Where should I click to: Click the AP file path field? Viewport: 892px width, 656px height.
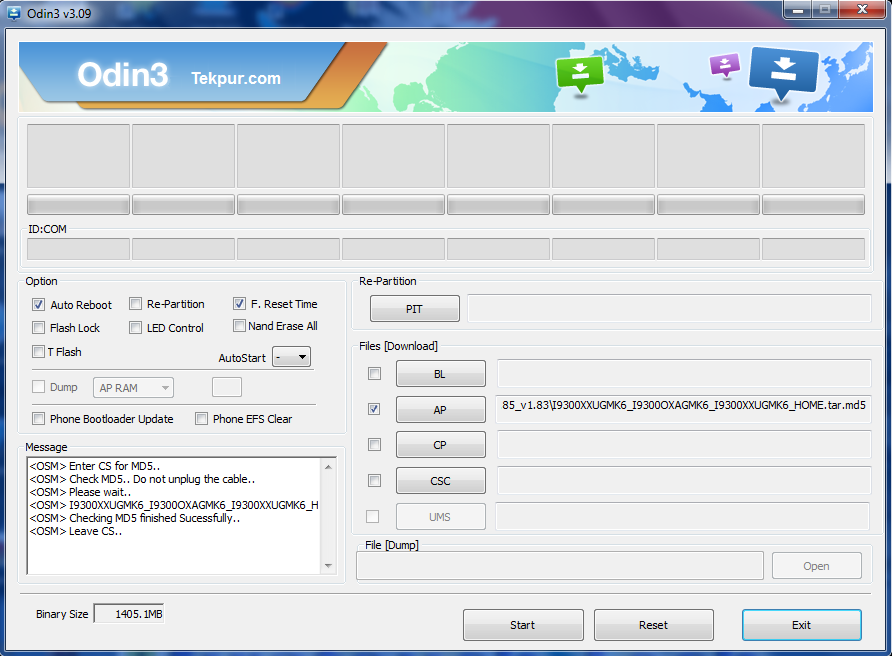(x=683, y=410)
